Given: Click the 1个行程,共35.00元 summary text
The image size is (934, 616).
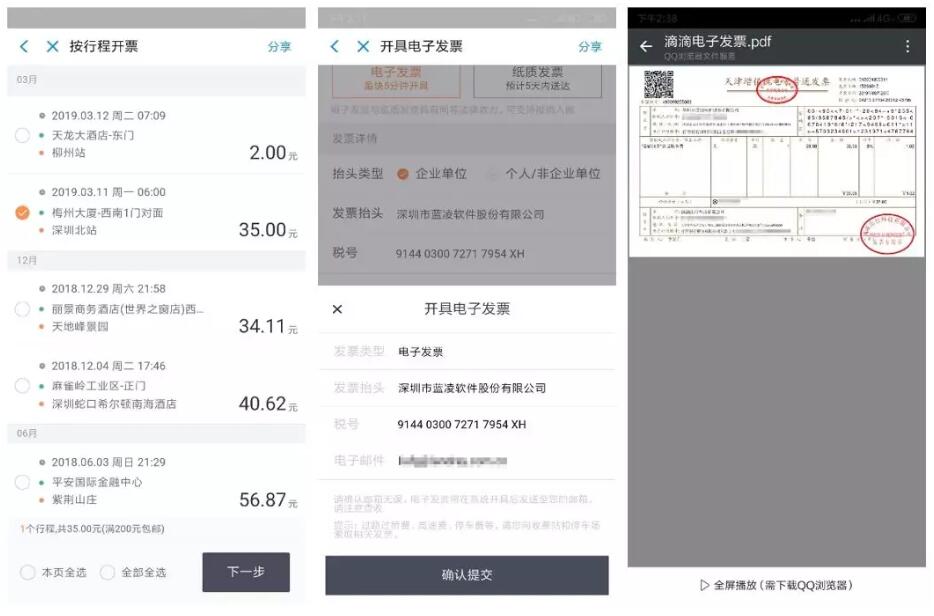Looking at the screenshot, I should [x=92, y=529].
